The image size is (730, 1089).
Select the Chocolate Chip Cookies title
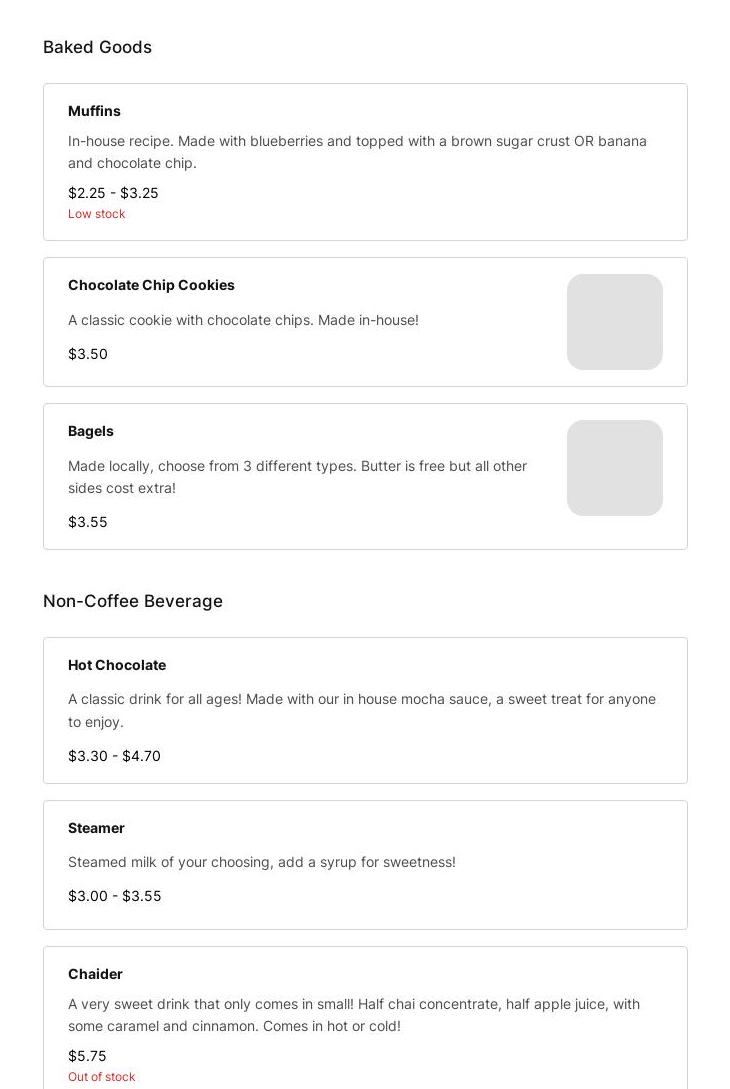click(x=151, y=285)
